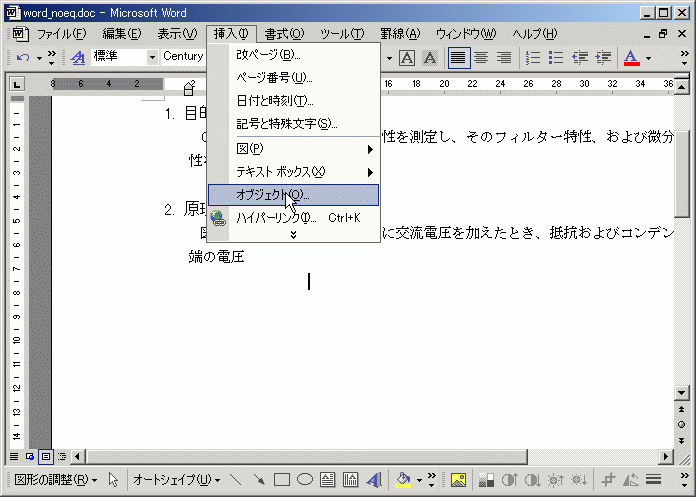Click the Numbered list icon

[534, 57]
